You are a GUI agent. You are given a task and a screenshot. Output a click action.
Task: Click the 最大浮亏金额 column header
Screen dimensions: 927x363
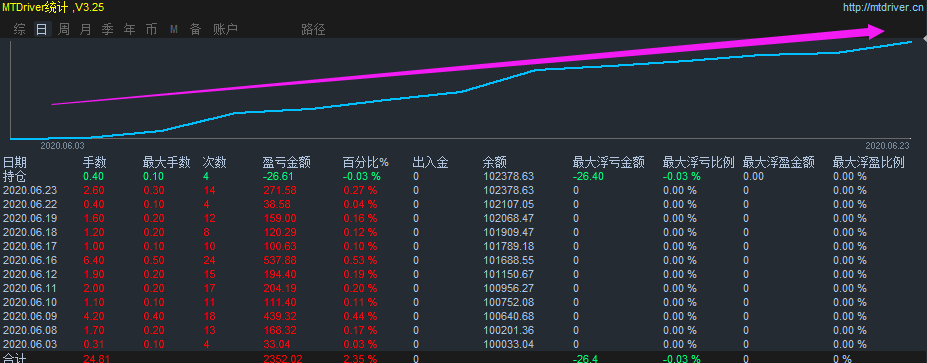[x=608, y=163]
